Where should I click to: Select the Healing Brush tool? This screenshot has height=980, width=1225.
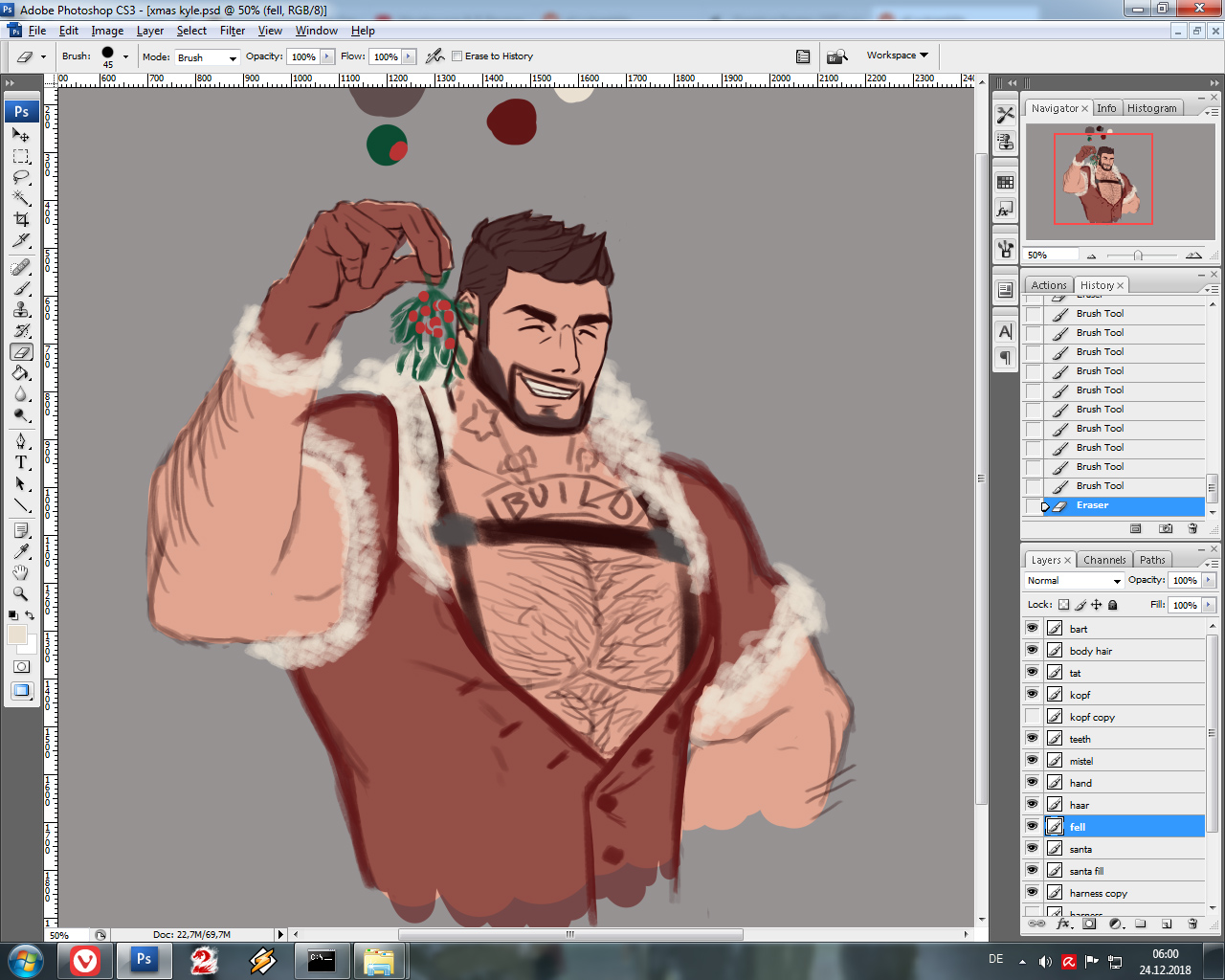pos(21,267)
